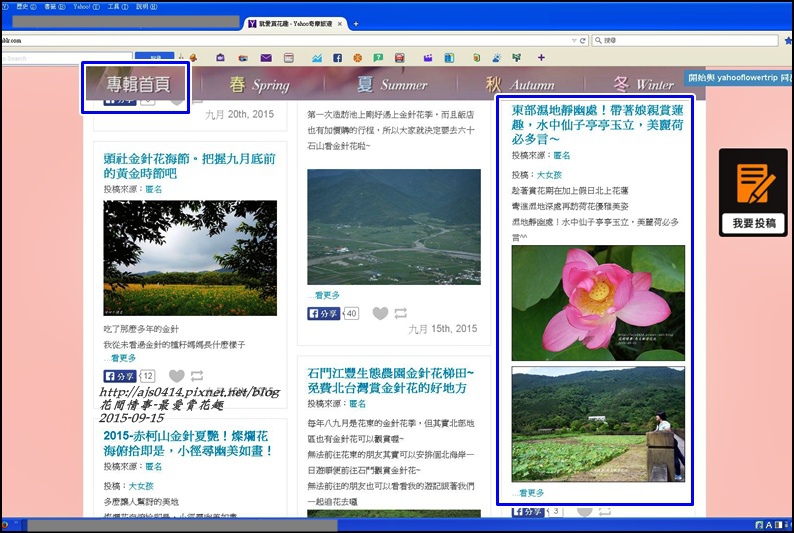Close the Yahoo奇摩旅遊 browser tab

click(339, 23)
